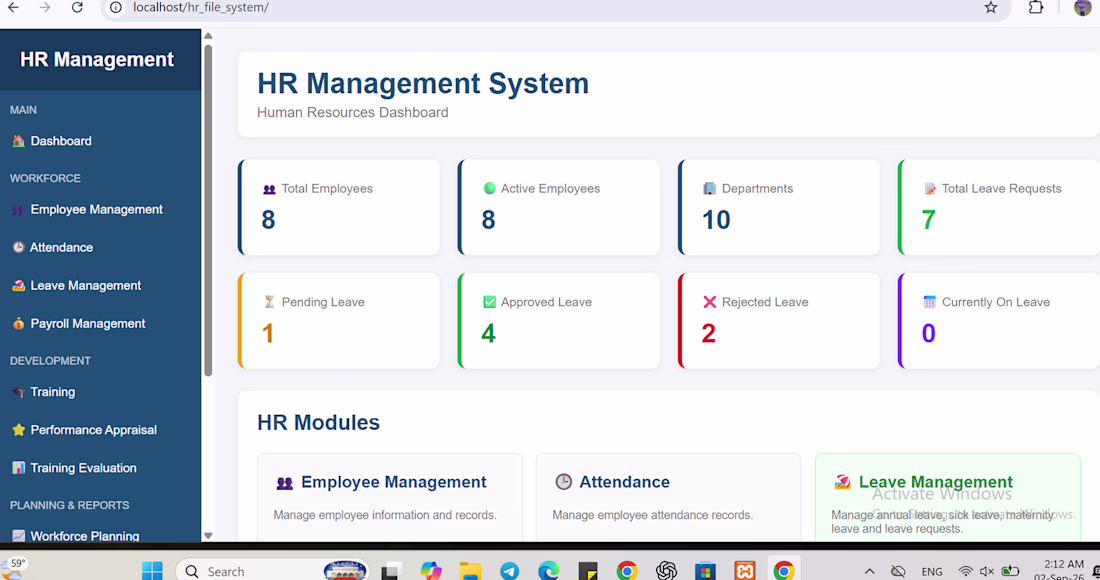This screenshot has width=1100, height=580.
Task: Click the Total Leave Requests card
Action: [999, 207]
